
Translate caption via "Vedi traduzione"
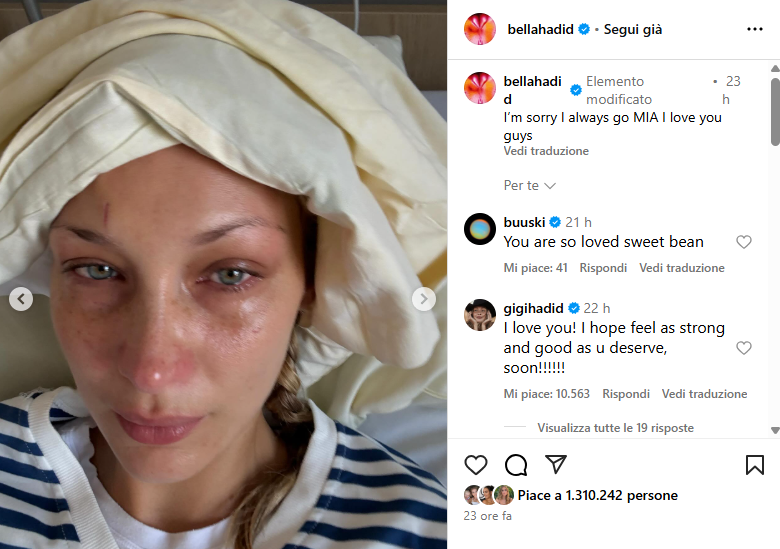point(546,151)
